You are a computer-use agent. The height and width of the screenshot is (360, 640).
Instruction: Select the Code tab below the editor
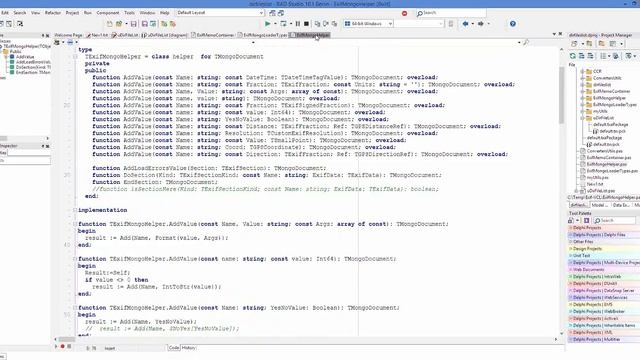(174, 348)
